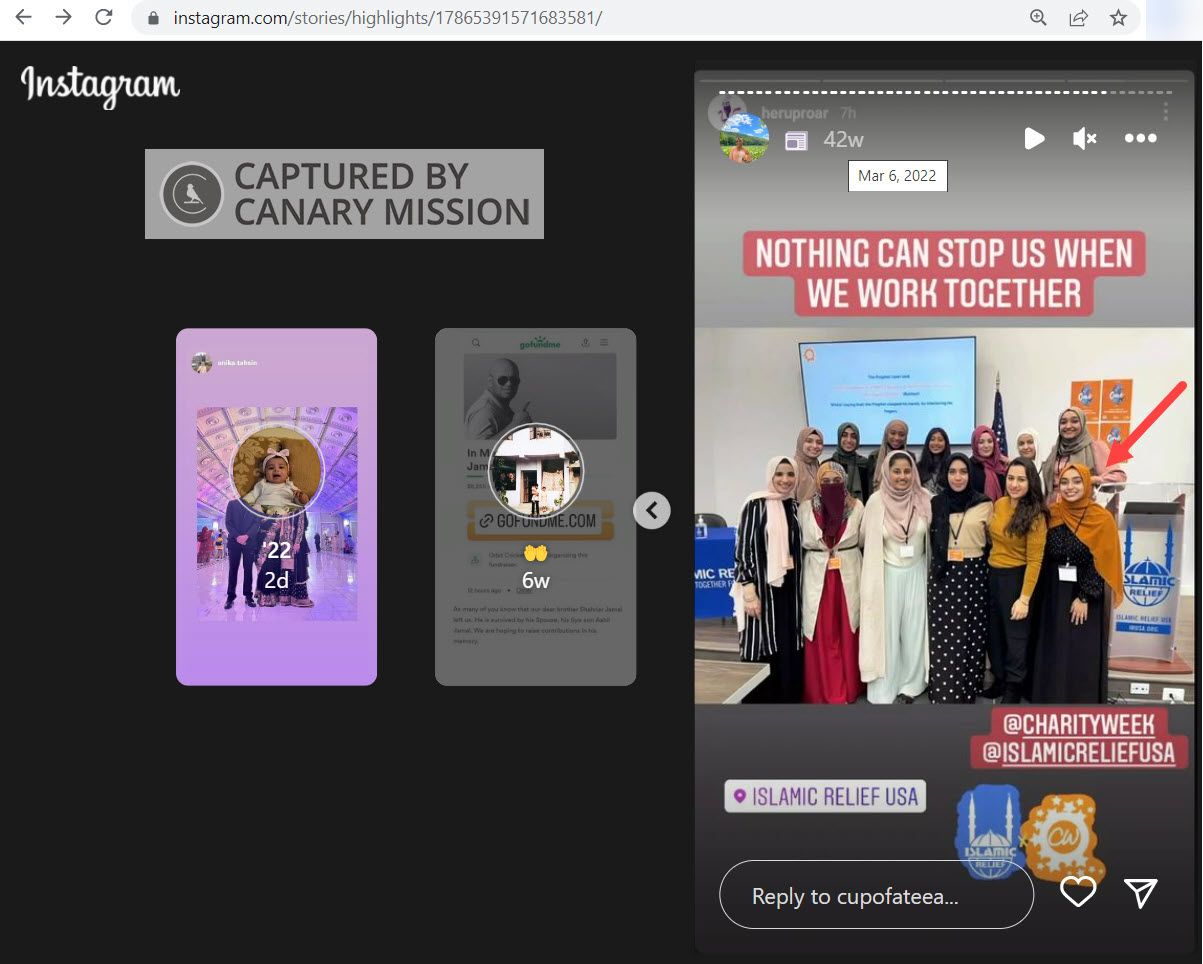
Task: Bookmark this page with the star icon
Action: (1119, 17)
